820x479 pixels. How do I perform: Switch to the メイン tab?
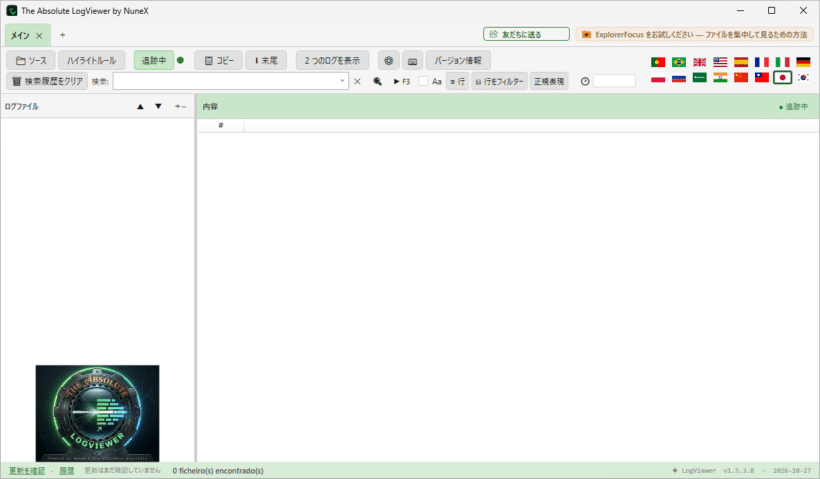pos(20,36)
